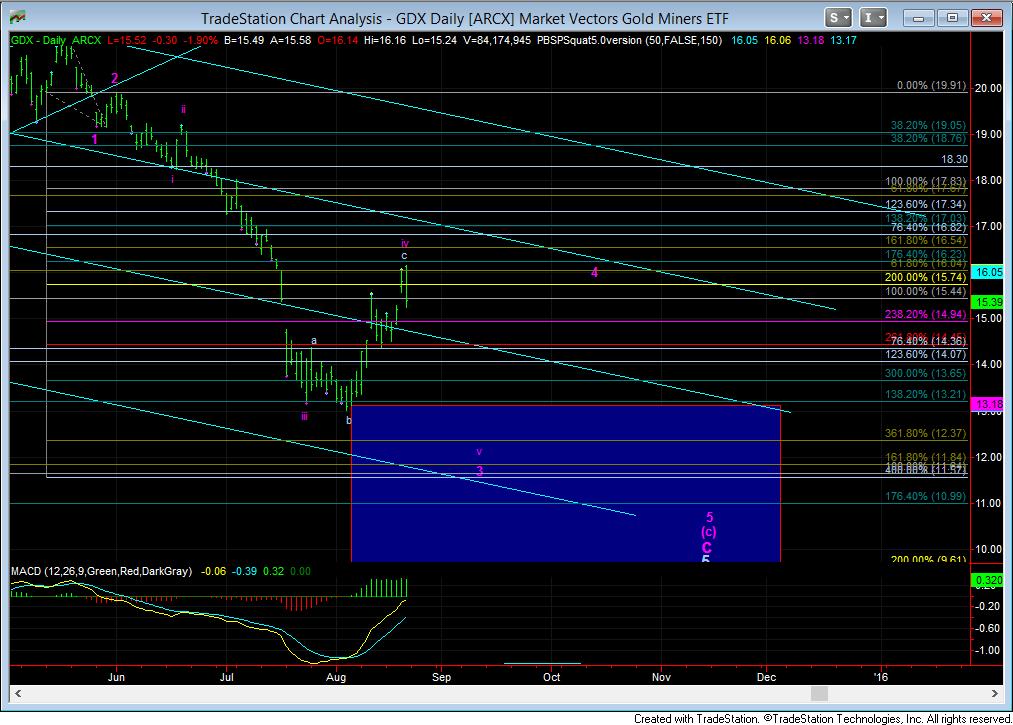This screenshot has width=1013, height=725.
Task: Click the "Jun" label on the time axis
Action: (x=116, y=677)
